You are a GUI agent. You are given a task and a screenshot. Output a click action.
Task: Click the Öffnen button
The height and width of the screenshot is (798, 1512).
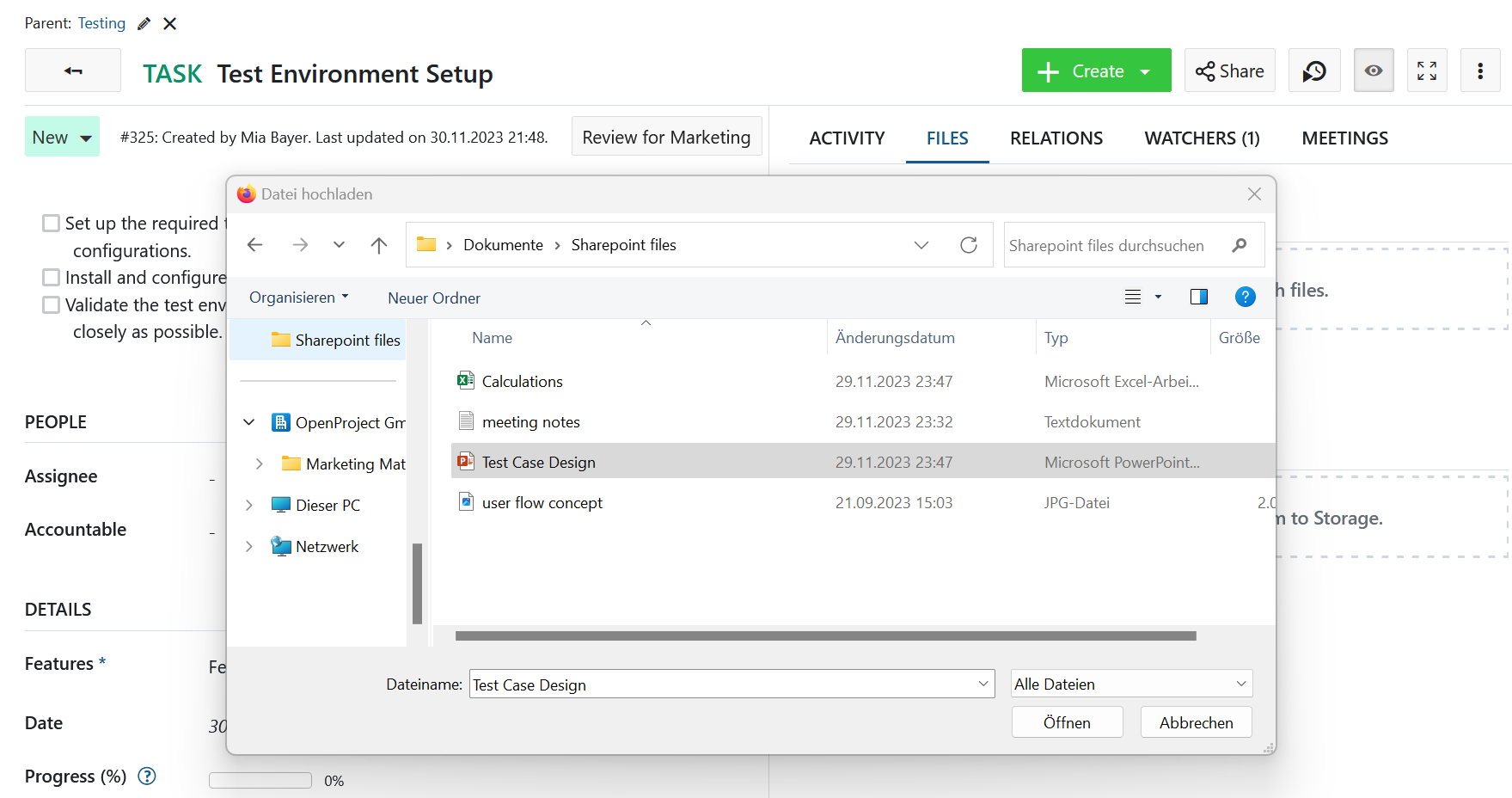tap(1066, 723)
